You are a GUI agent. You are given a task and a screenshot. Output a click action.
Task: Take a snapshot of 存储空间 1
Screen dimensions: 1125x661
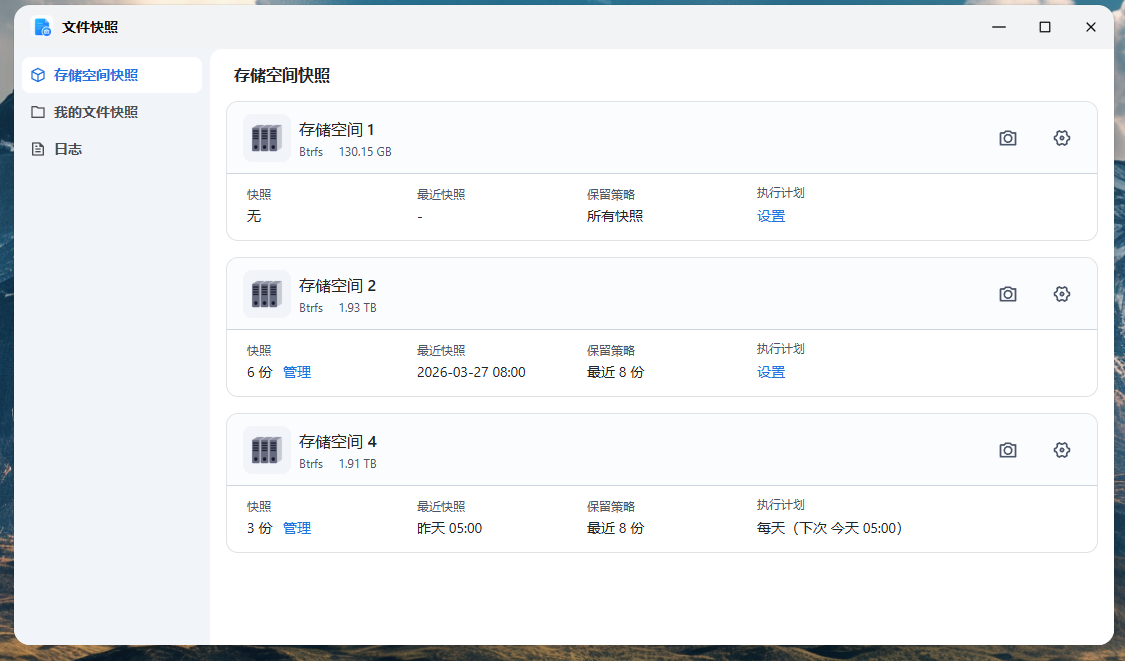click(1008, 138)
